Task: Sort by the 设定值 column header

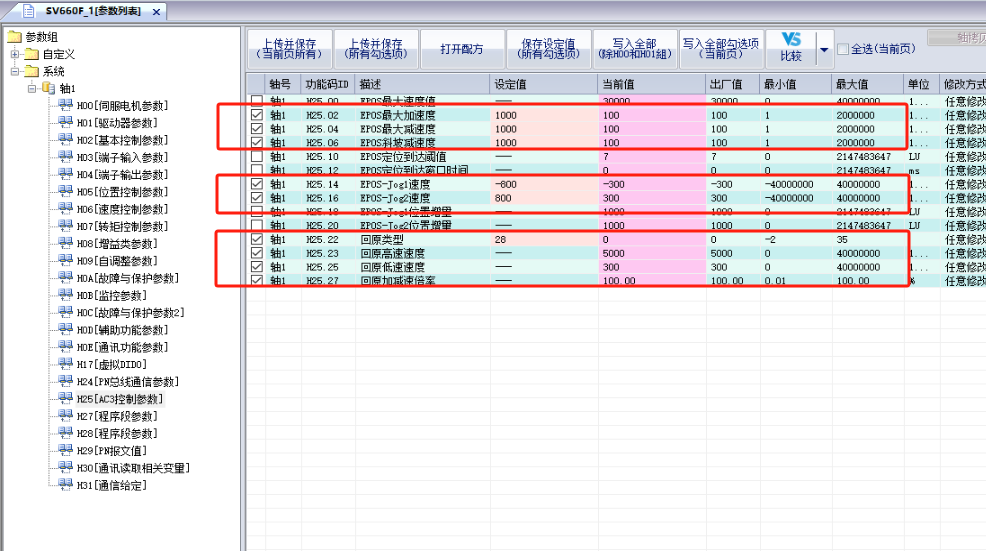Action: tap(544, 84)
